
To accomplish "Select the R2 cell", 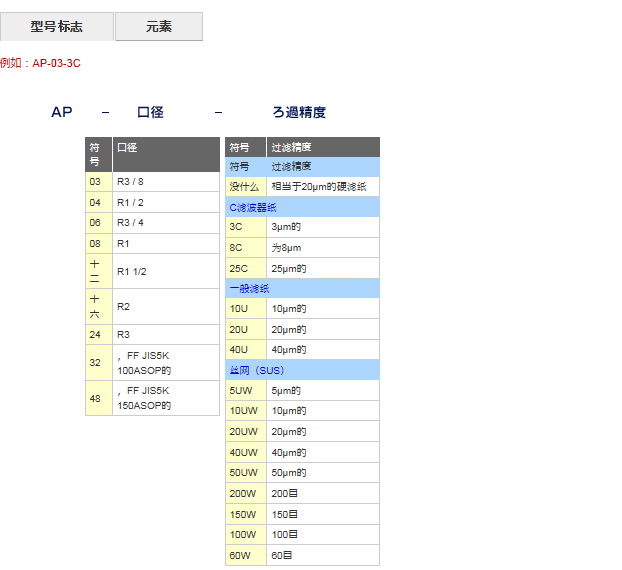I will click(x=166, y=307).
